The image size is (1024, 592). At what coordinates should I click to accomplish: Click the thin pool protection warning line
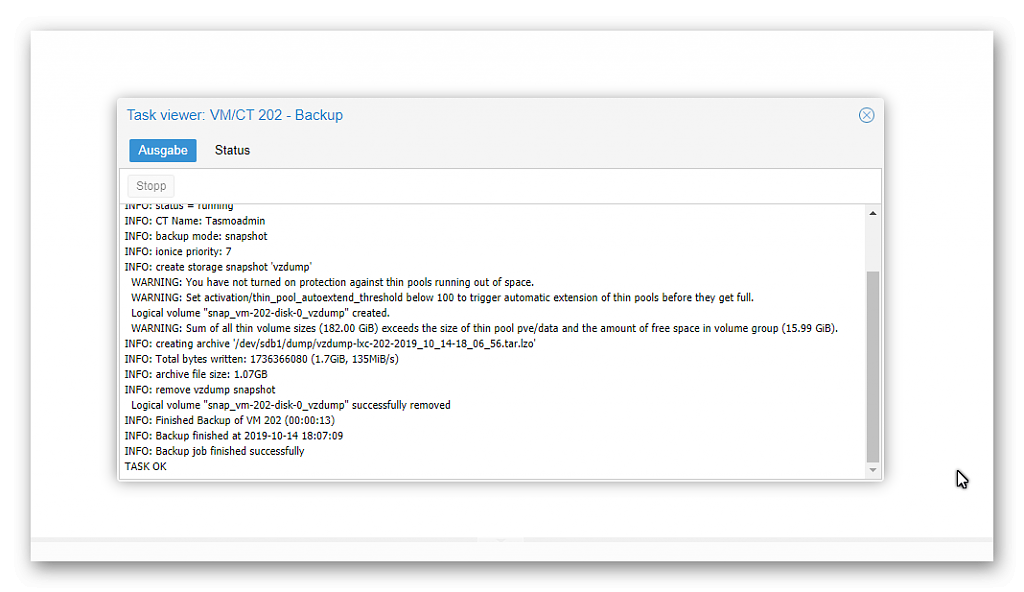point(332,282)
